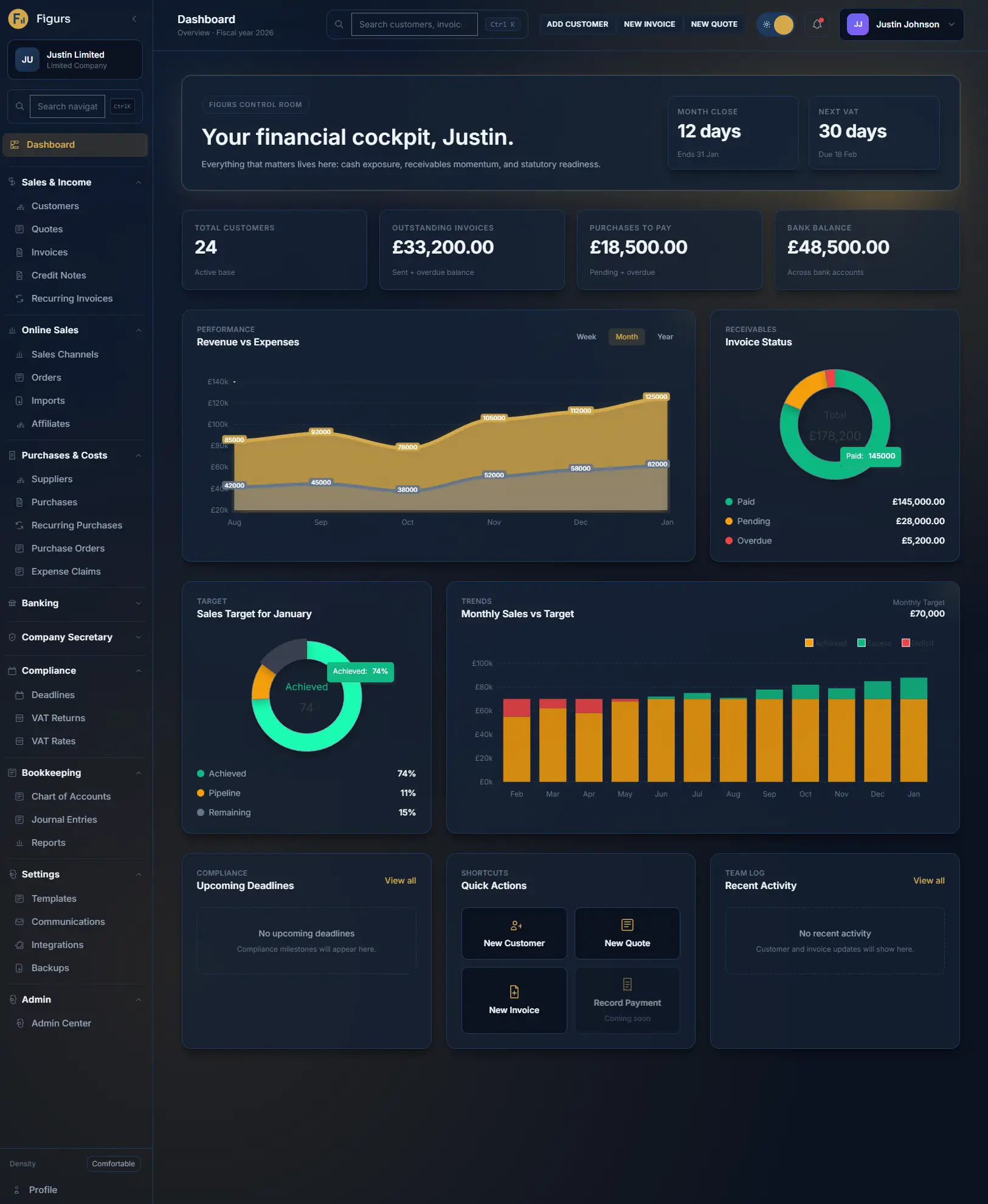The image size is (988, 1204).
Task: Switch the performance chart to Week view
Action: pyautogui.click(x=586, y=336)
